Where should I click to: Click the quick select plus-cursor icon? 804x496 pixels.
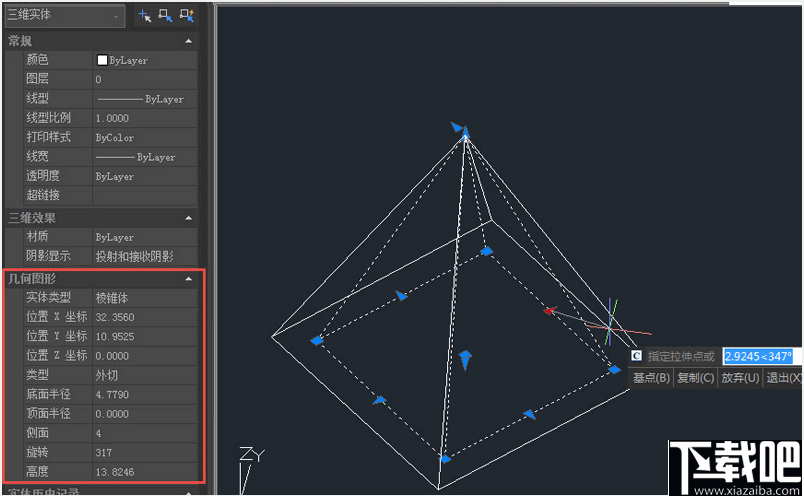point(145,16)
